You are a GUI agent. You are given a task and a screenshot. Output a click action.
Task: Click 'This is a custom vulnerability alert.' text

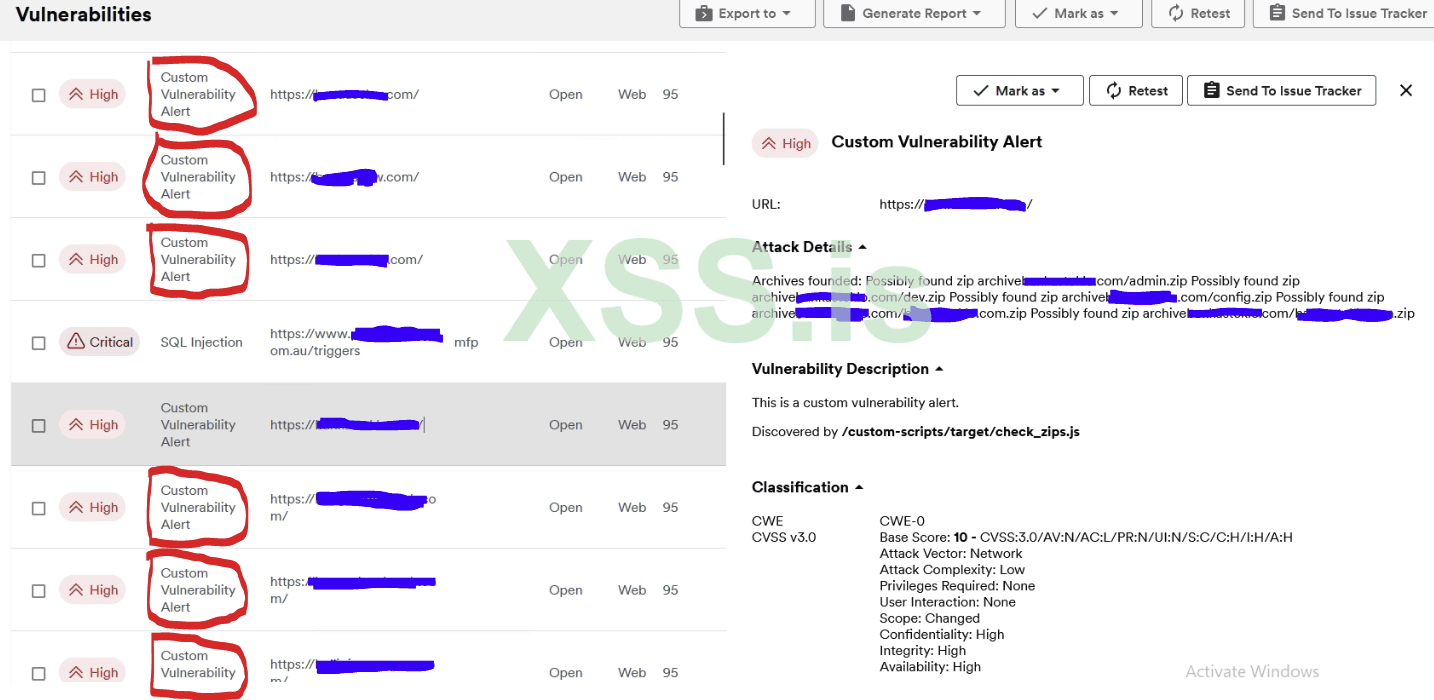pos(855,403)
